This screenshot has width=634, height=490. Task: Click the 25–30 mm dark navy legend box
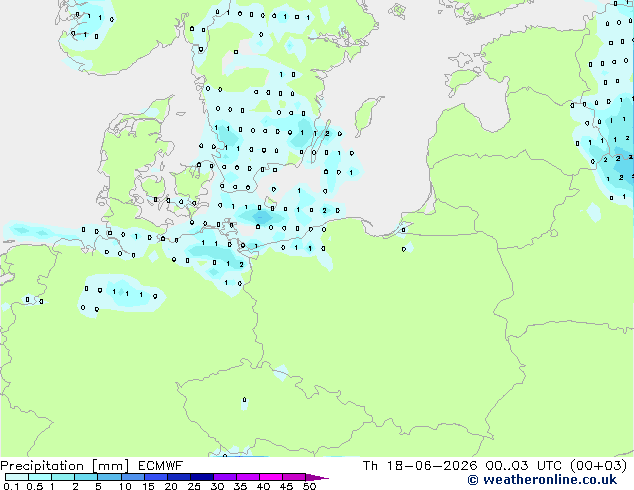point(201,477)
